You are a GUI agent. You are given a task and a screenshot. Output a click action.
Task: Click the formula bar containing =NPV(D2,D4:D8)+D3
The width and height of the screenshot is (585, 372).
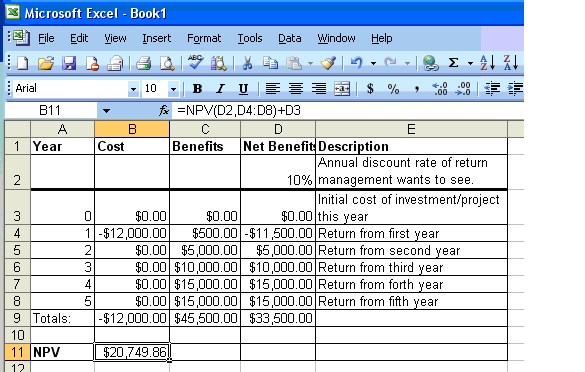[347, 110]
